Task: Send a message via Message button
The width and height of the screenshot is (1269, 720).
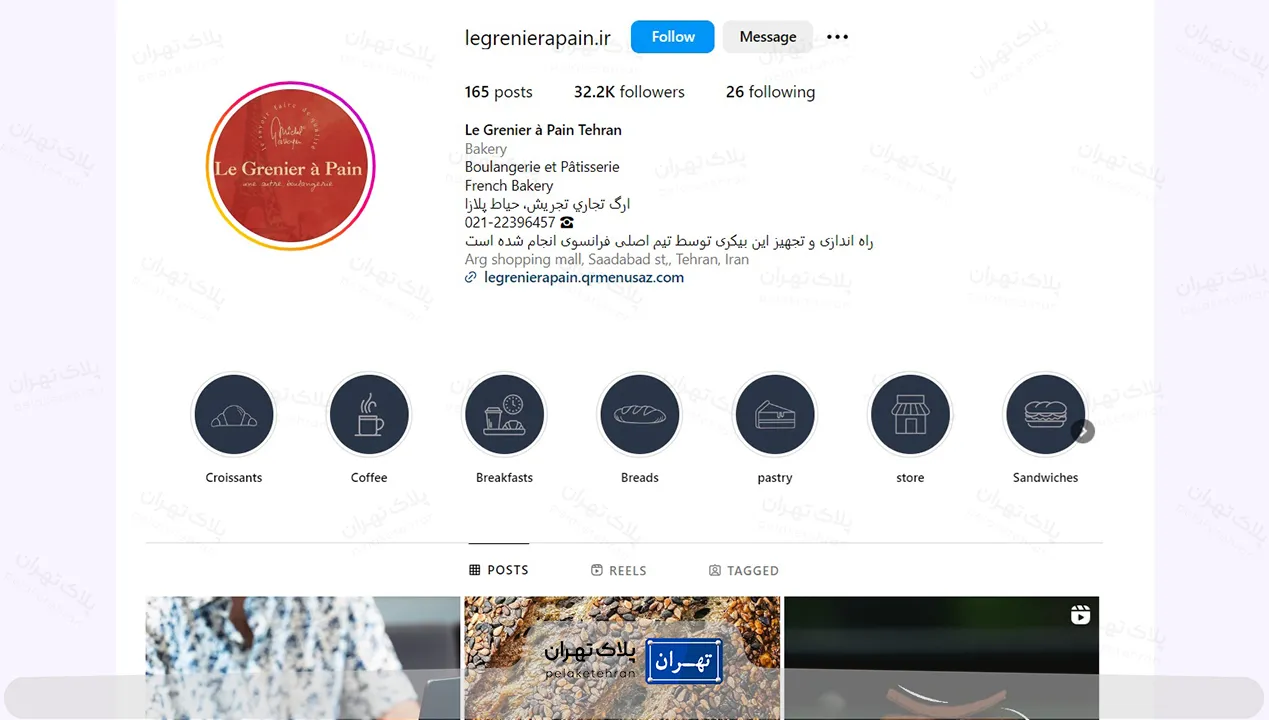Action: point(768,37)
